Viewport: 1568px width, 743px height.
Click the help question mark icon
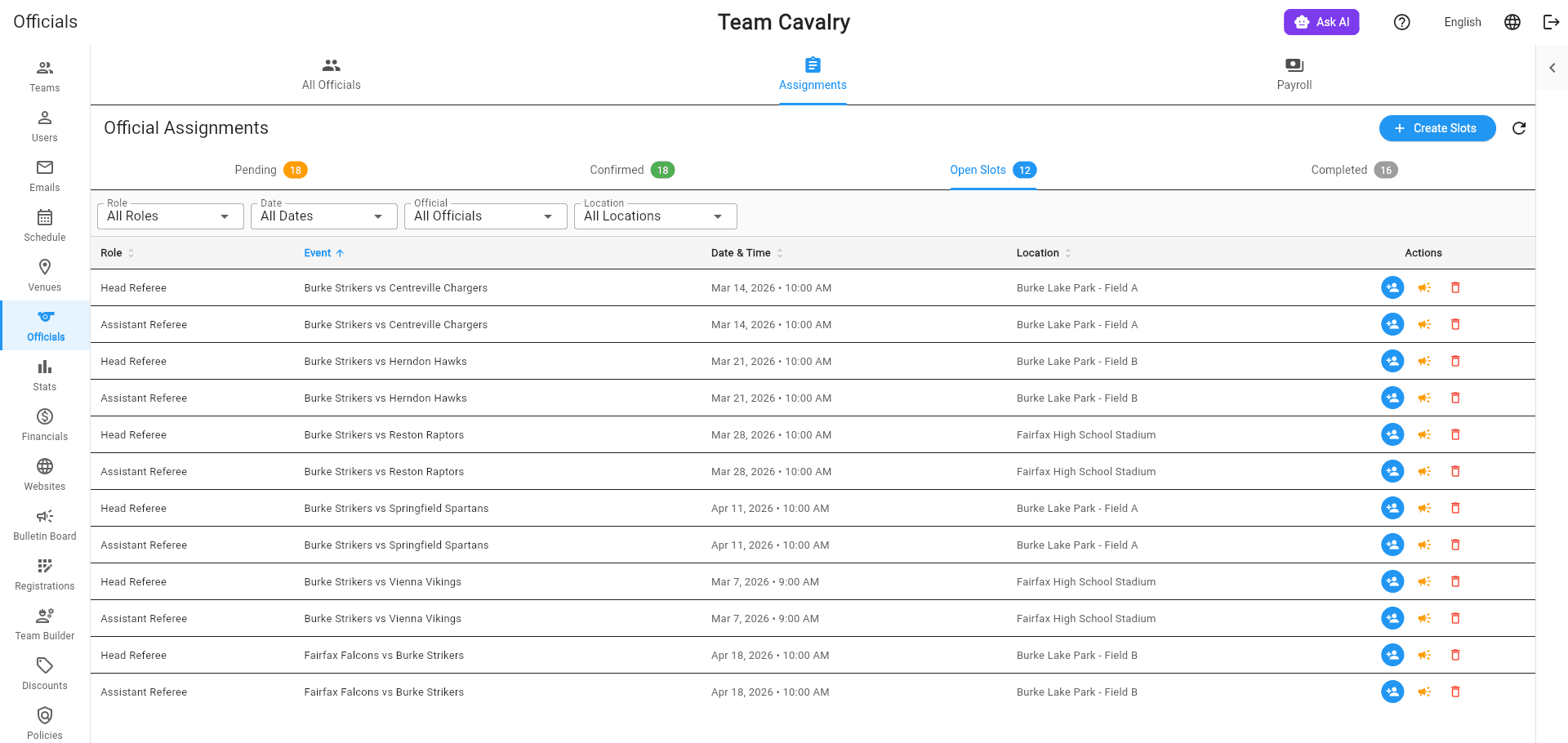pos(1402,22)
